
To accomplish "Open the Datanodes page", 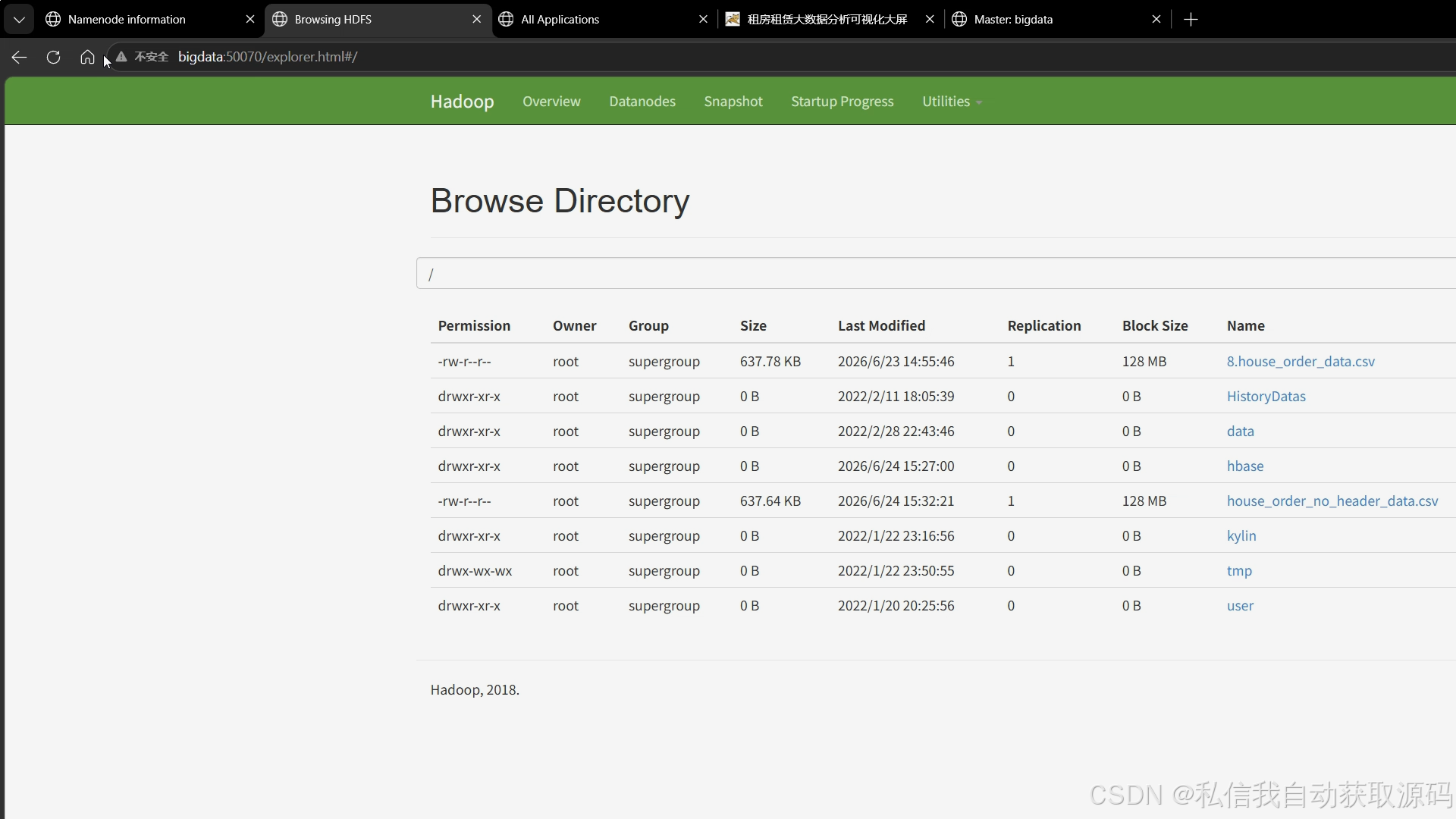I will [x=642, y=102].
